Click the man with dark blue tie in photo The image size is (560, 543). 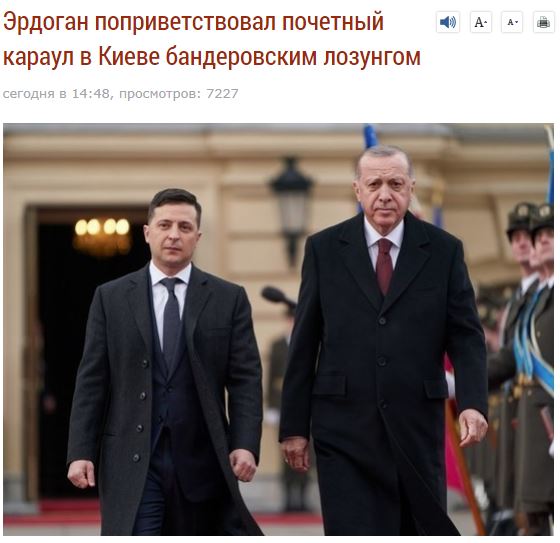[166, 361]
